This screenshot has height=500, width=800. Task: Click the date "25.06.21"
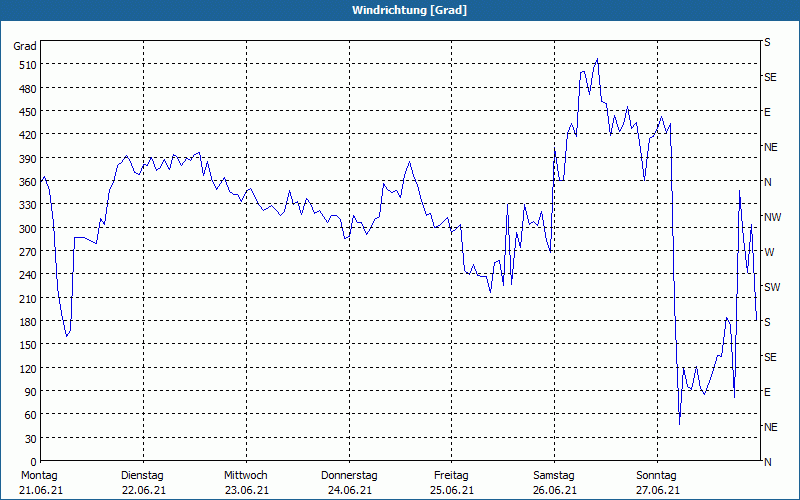[452, 490]
